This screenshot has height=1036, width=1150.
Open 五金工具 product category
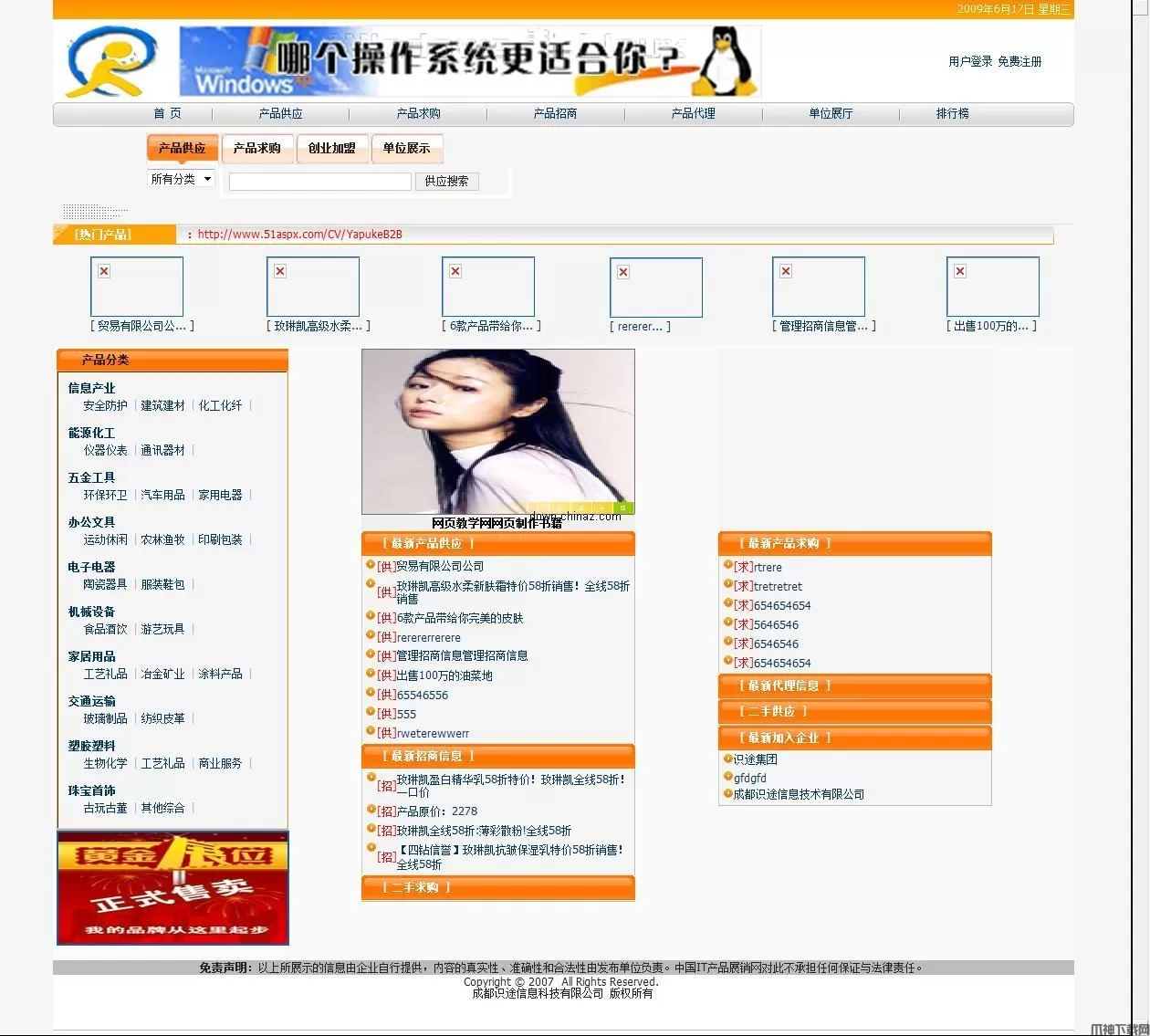[91, 477]
